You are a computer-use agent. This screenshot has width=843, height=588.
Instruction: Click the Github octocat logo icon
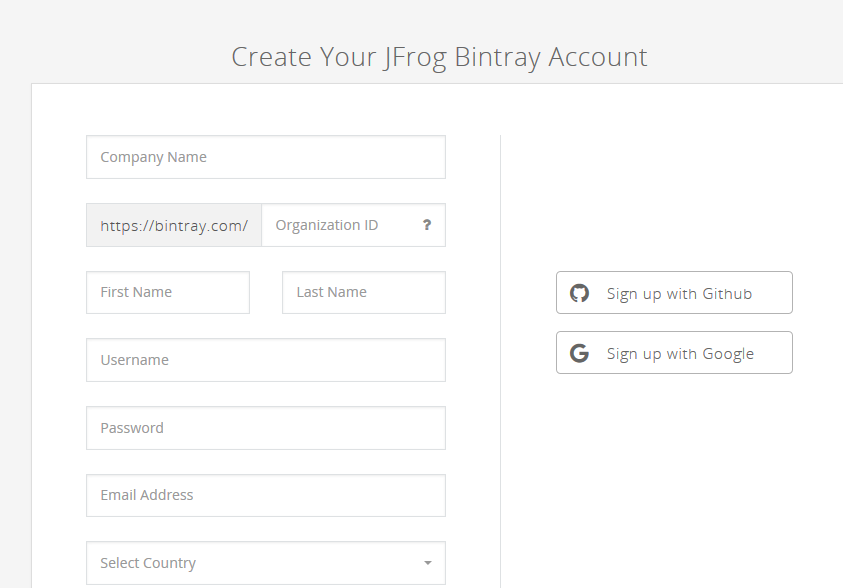[x=579, y=293]
